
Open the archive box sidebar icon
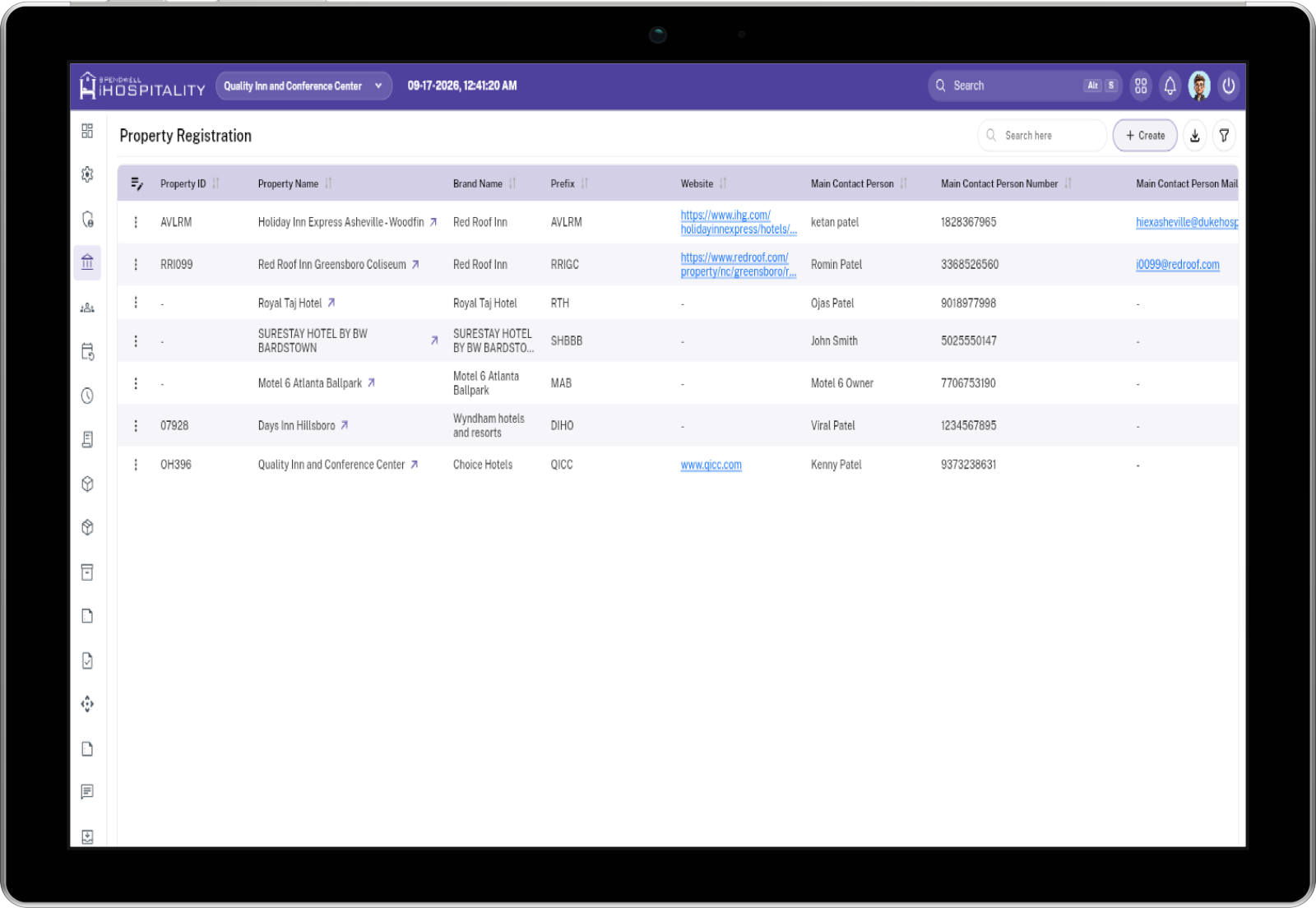[87, 572]
